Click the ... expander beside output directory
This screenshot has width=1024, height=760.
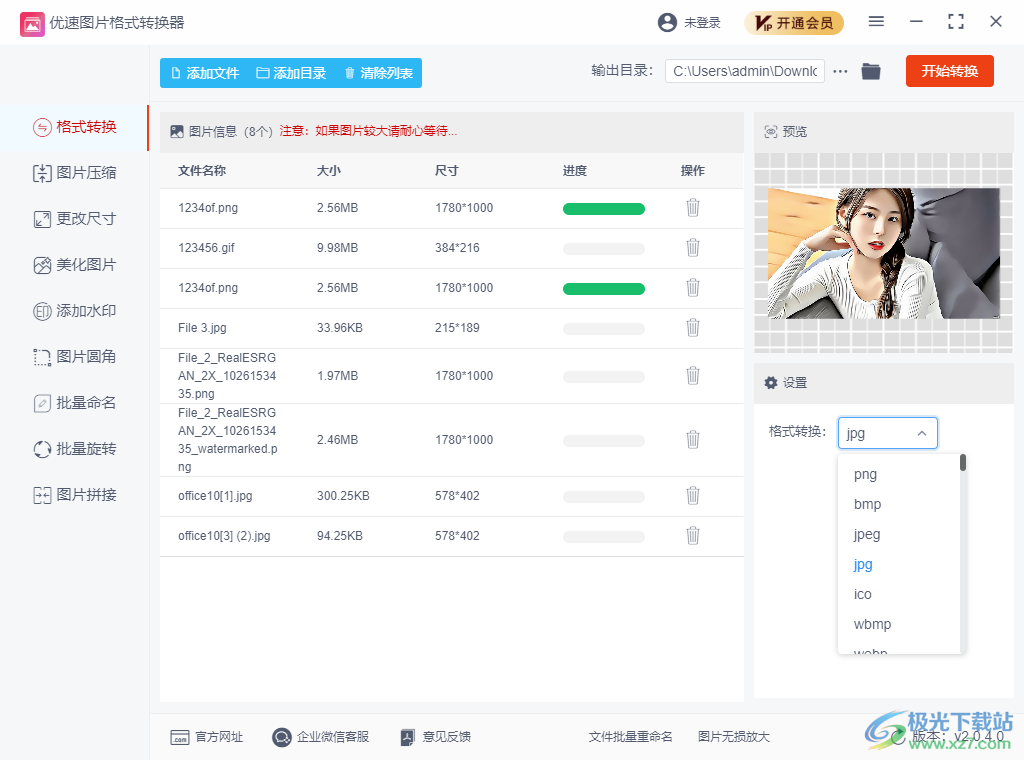pyautogui.click(x=839, y=71)
